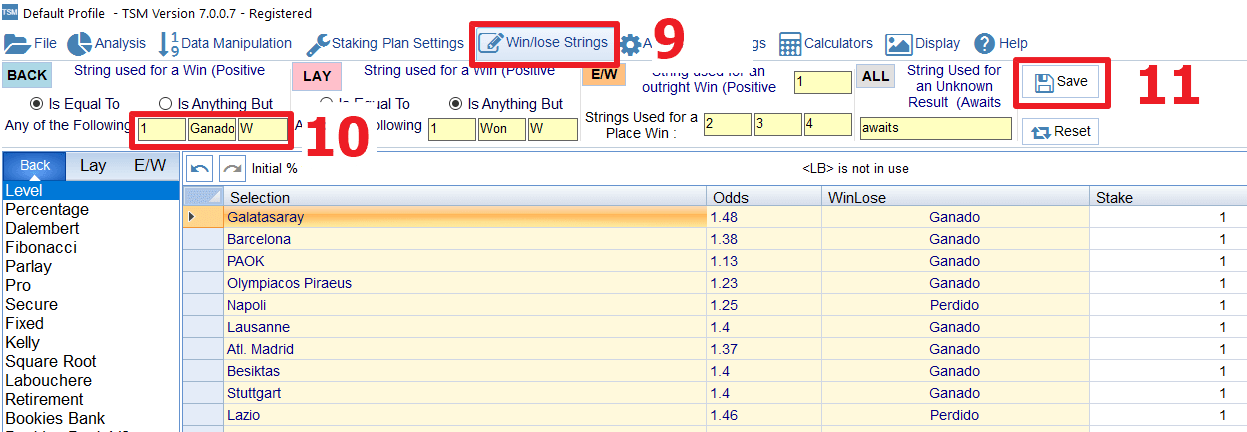Click the Lazio selection cell
This screenshot has height=432, width=1247.
click(x=464, y=415)
